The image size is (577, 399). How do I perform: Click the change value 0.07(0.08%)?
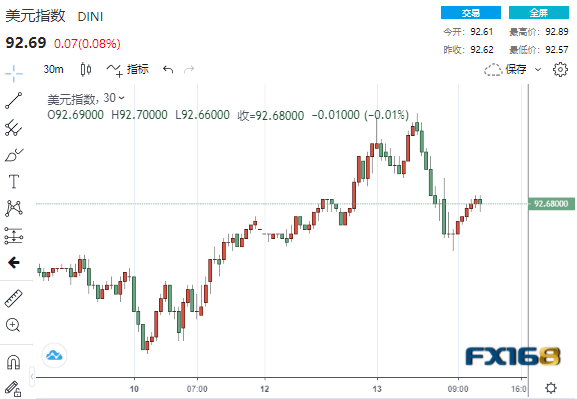click(x=87, y=44)
